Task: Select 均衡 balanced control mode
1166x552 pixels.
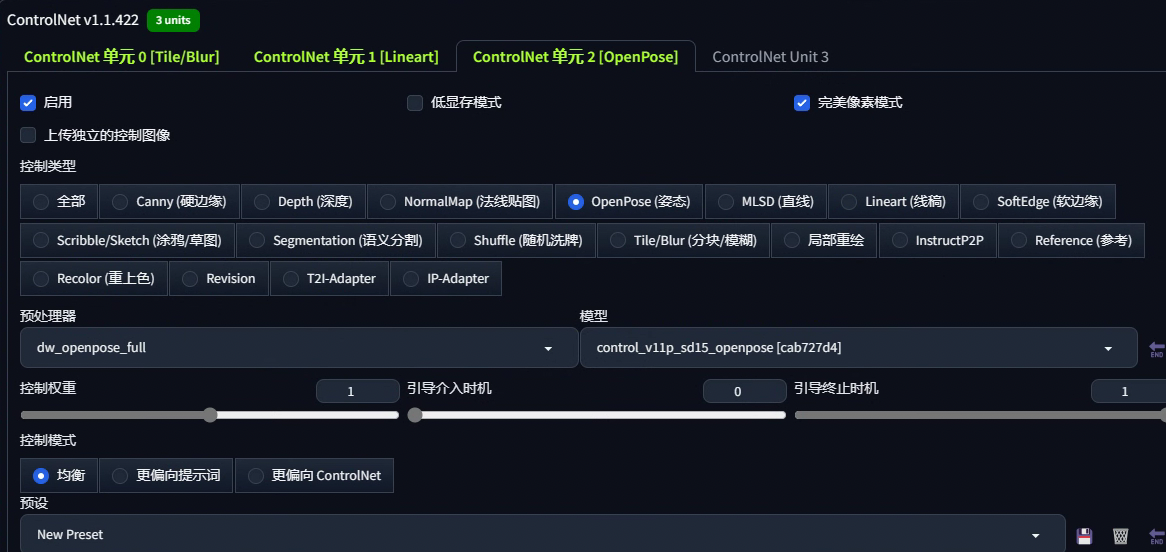Action: (x=59, y=475)
